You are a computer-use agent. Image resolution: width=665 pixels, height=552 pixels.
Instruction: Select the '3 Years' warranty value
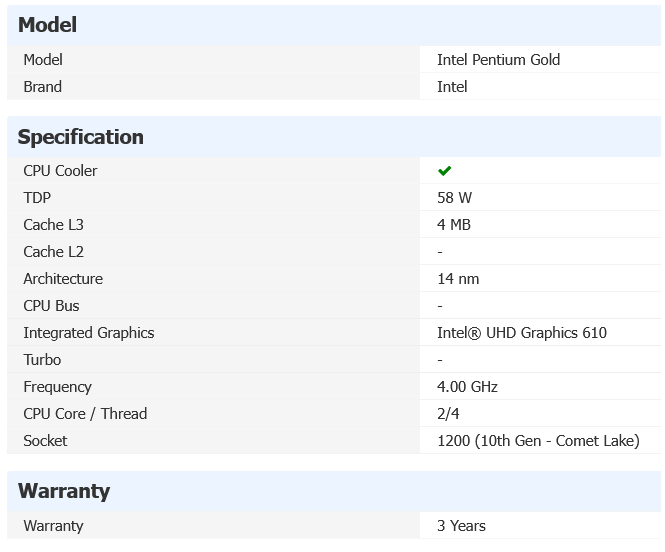(x=461, y=526)
